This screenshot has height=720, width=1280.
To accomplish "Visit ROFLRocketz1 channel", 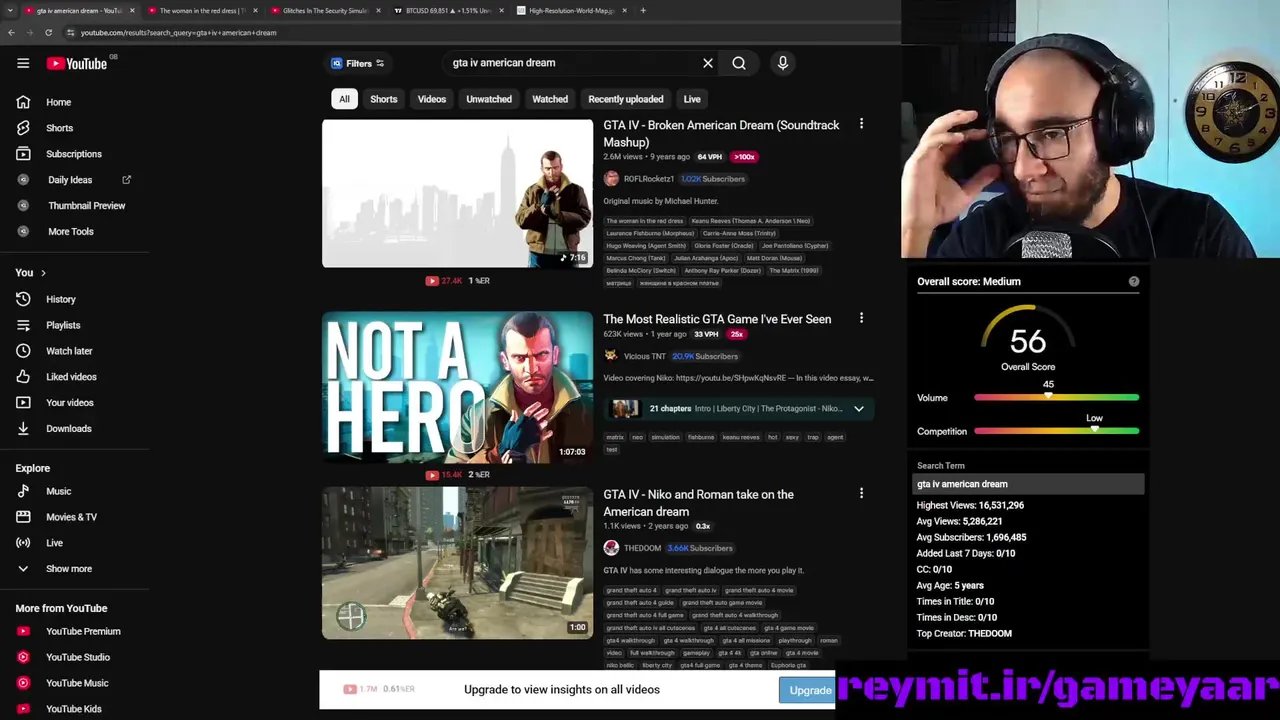I will [648, 179].
